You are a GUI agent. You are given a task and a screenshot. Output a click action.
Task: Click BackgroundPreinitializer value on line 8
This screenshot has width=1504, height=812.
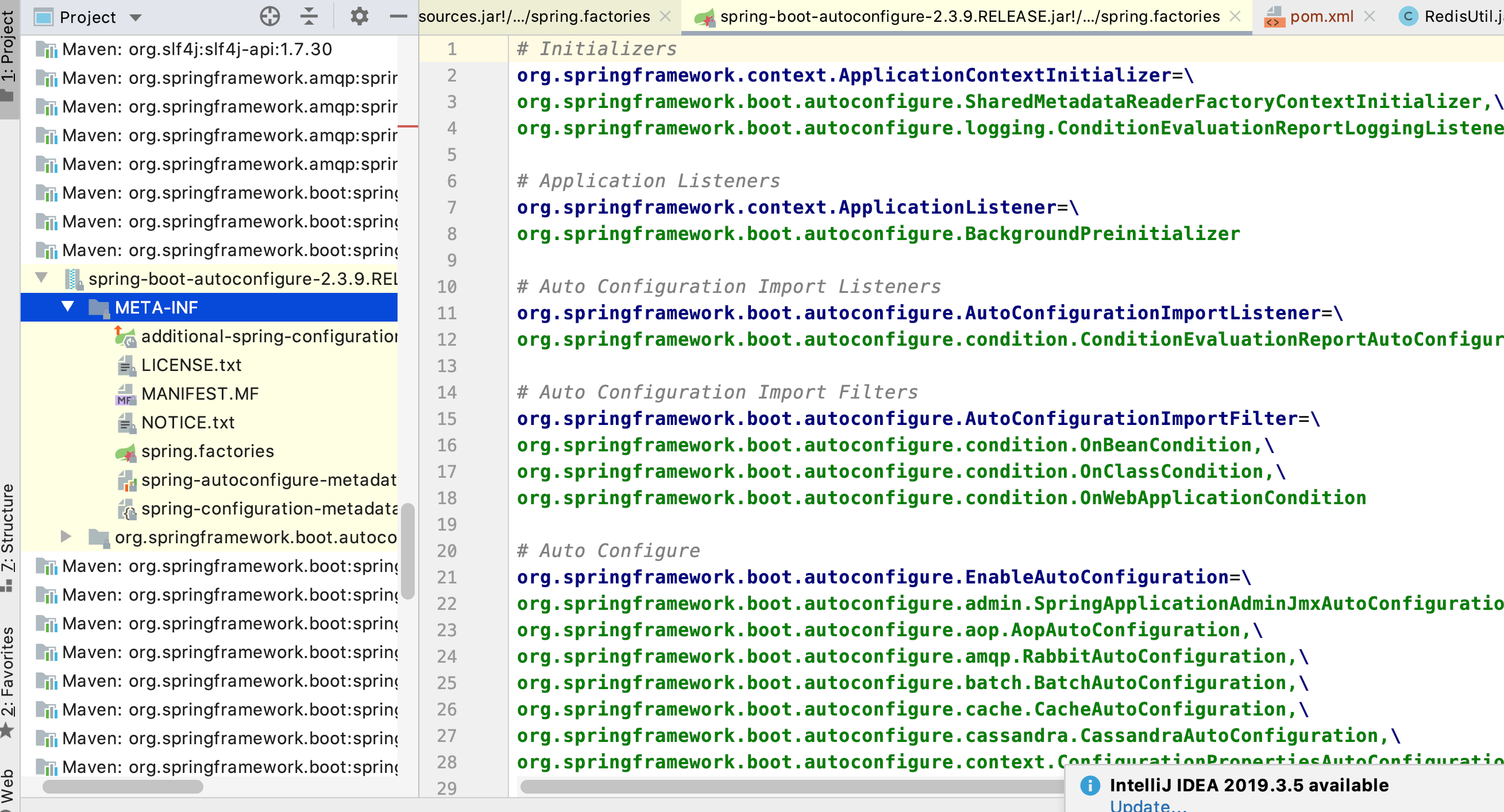tap(878, 234)
